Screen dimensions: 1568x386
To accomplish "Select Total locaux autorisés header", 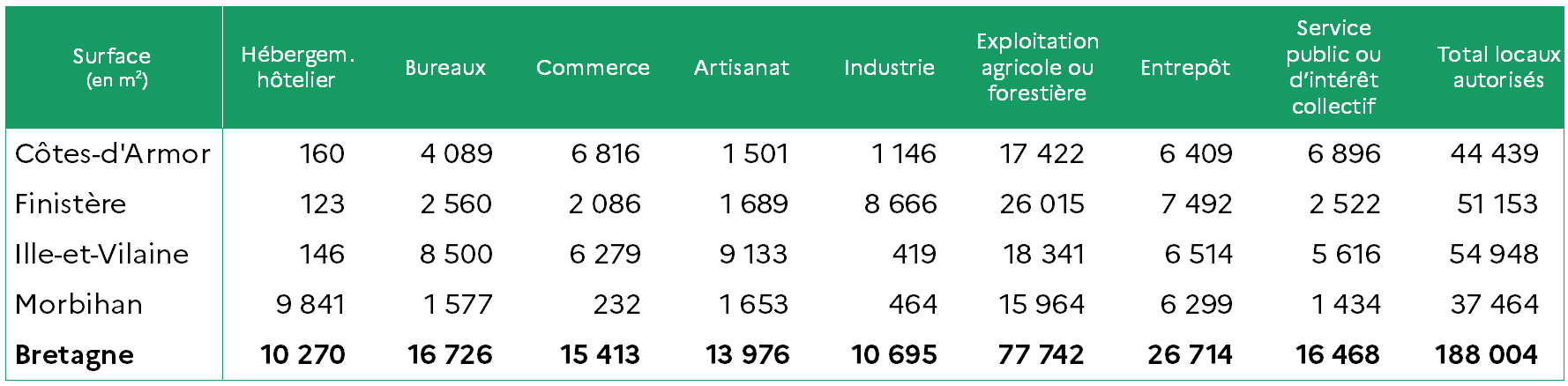I will click(x=1498, y=67).
